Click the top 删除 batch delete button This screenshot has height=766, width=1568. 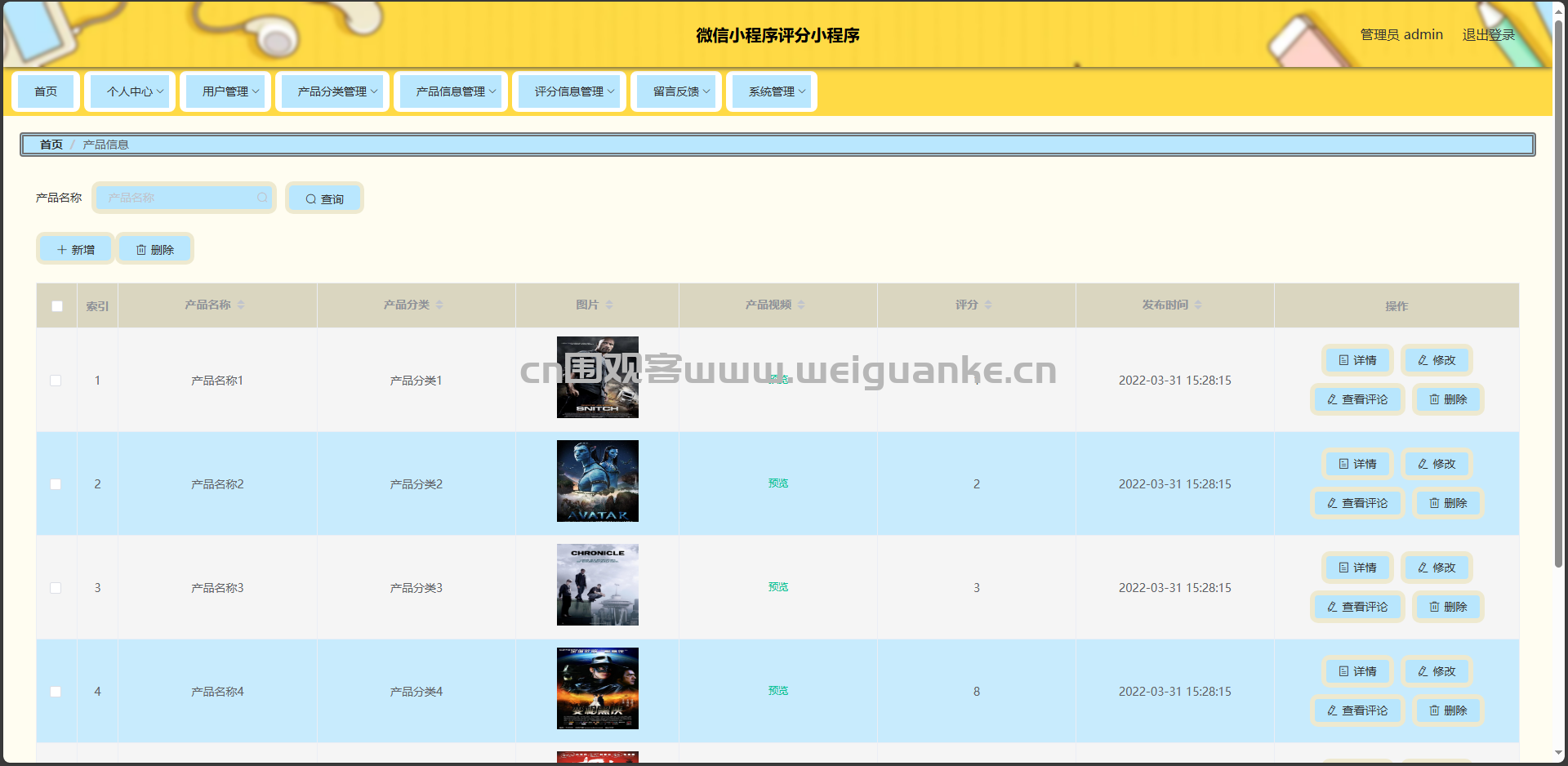pos(155,249)
